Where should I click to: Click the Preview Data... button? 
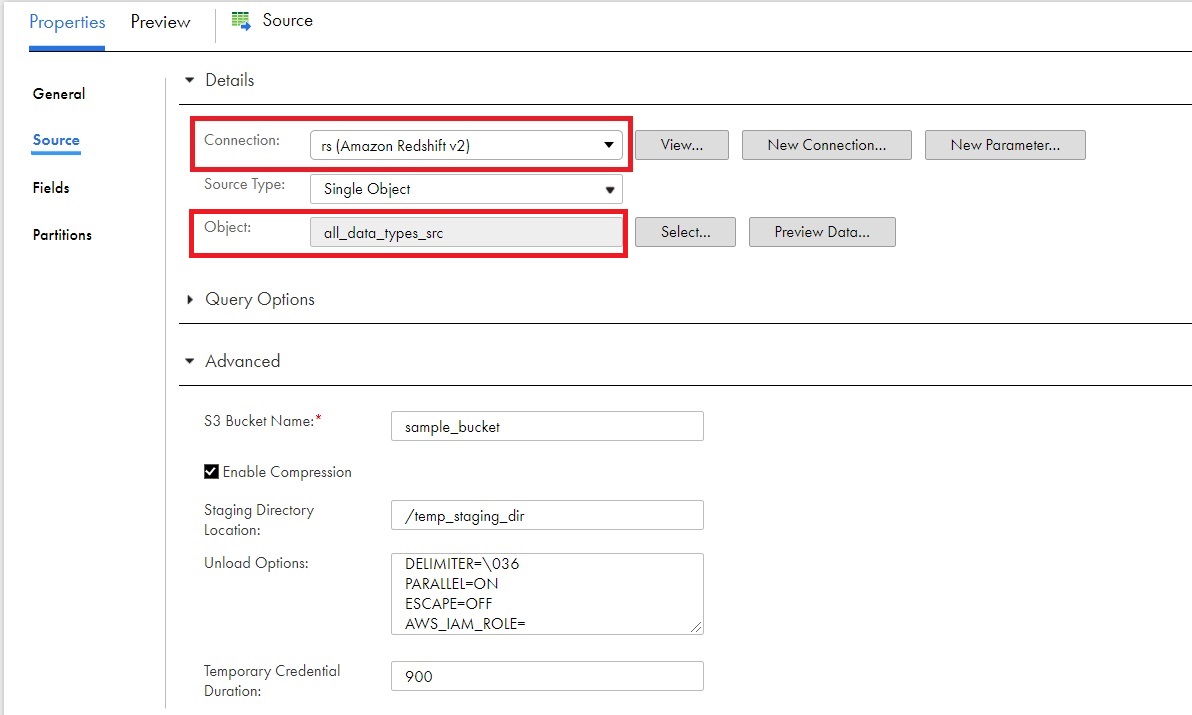(822, 232)
